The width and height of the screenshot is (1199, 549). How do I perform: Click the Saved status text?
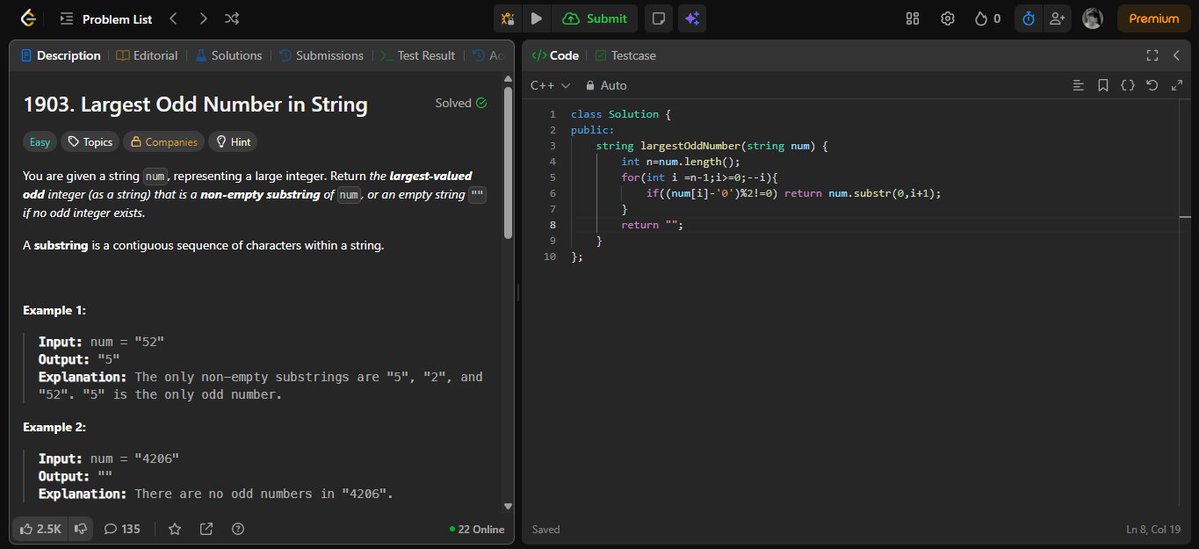pos(546,529)
